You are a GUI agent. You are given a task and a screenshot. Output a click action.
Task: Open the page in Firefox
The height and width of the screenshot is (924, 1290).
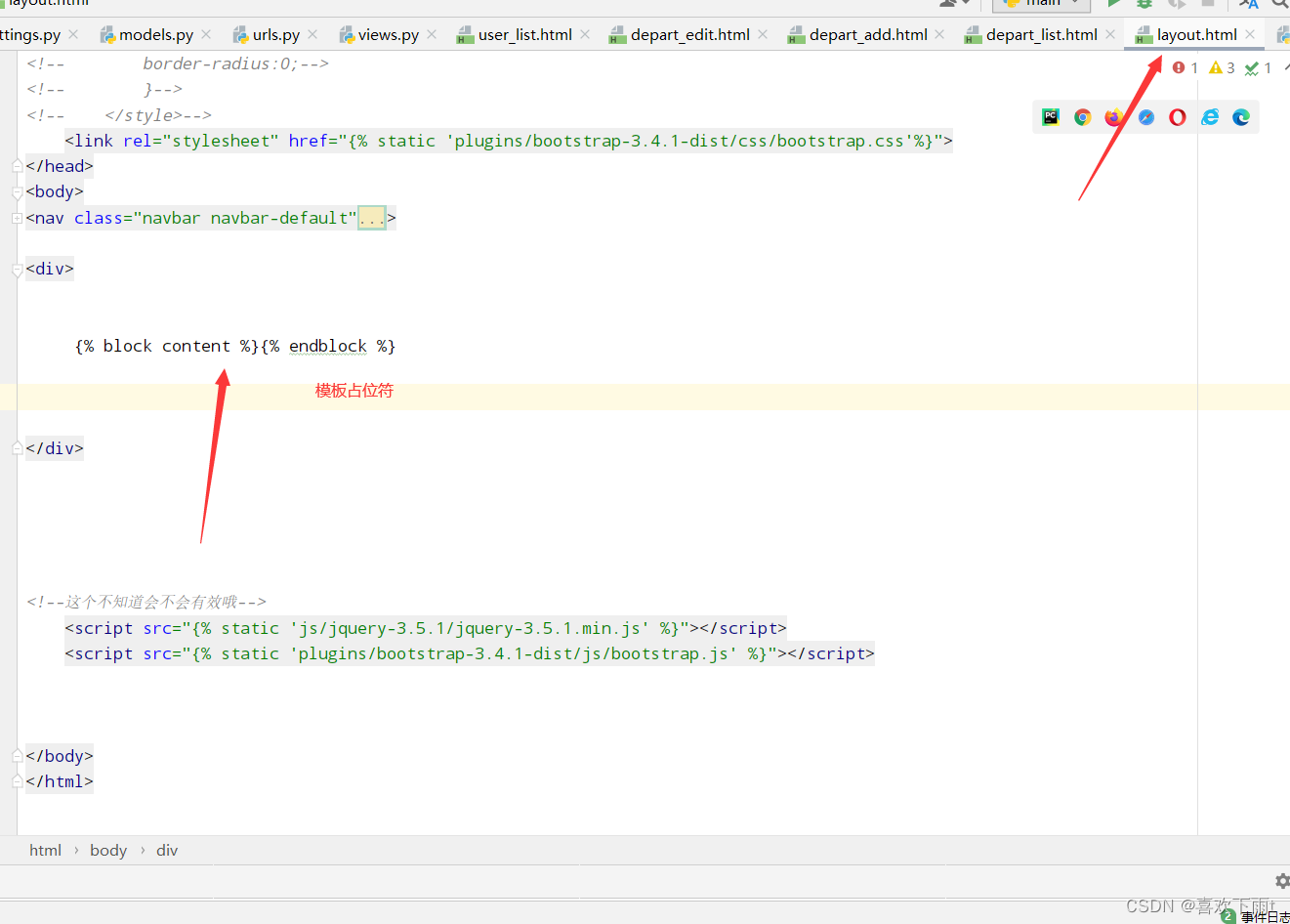tap(1114, 117)
